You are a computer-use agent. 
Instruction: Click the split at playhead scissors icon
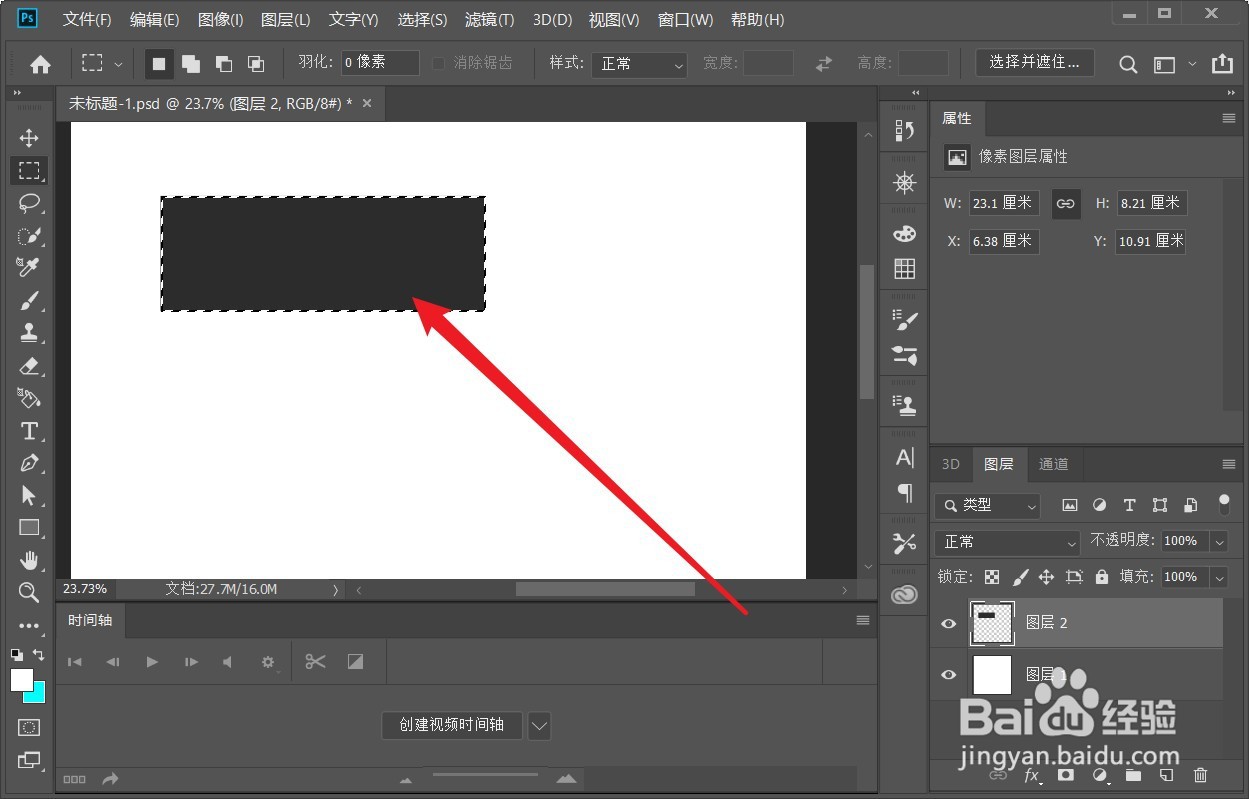pyautogui.click(x=316, y=661)
